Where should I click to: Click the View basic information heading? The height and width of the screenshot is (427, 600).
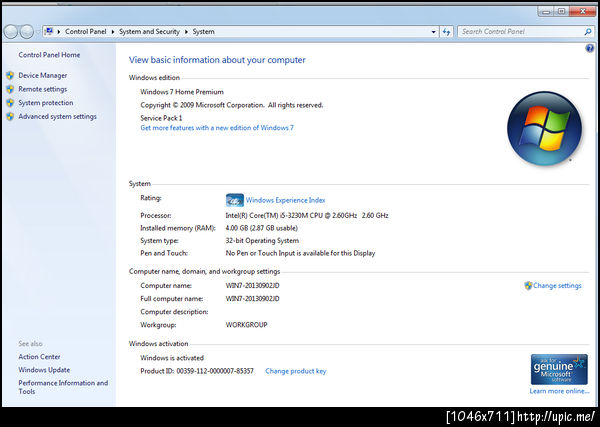217,60
